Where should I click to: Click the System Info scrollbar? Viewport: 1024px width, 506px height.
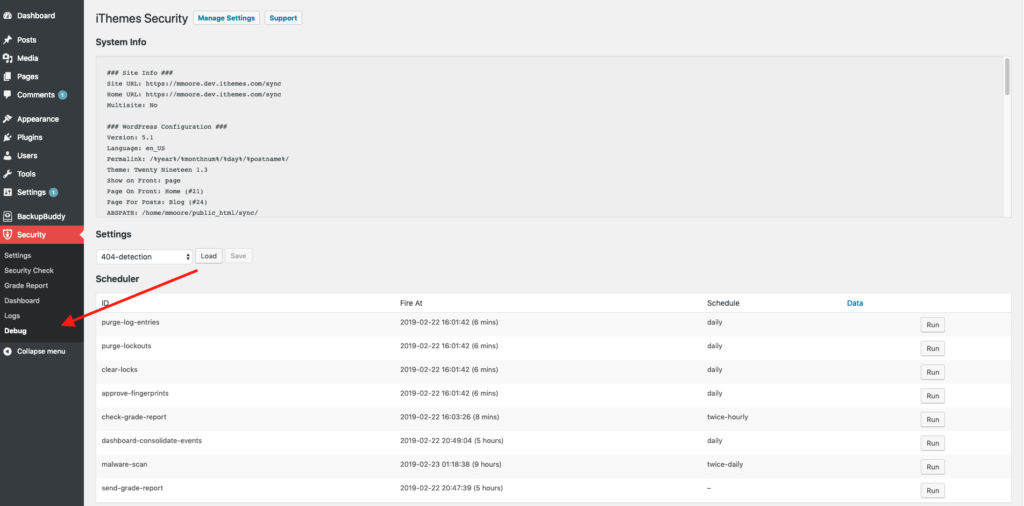1007,77
